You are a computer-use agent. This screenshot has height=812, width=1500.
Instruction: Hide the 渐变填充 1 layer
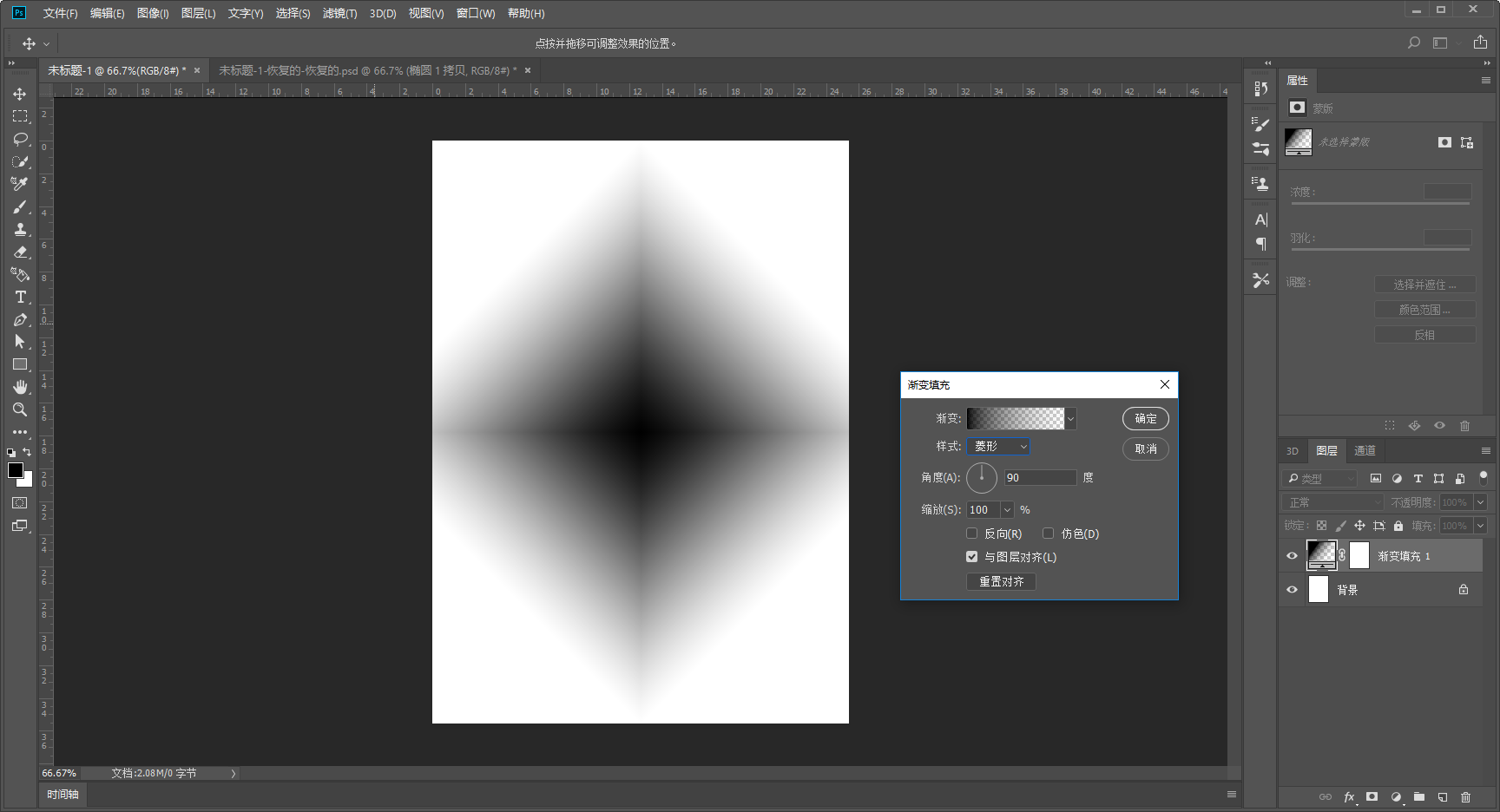pos(1292,556)
